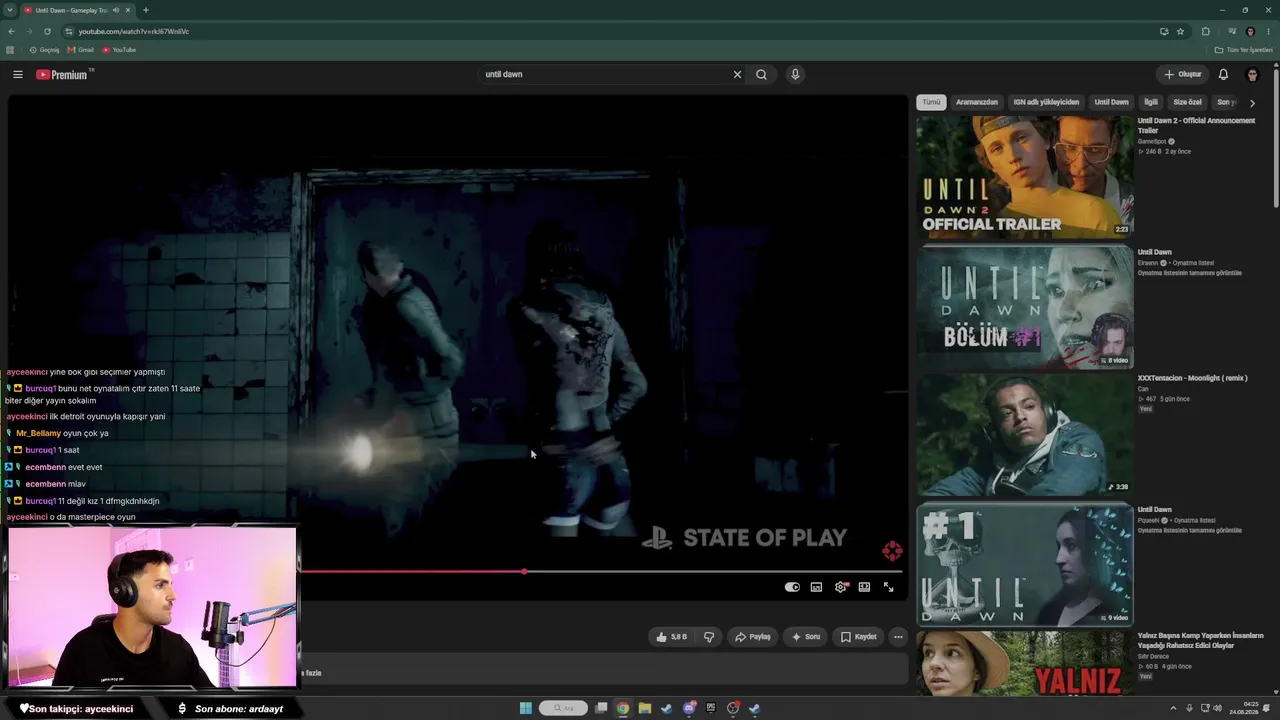Click the Chrome taskbar icon
The height and width of the screenshot is (720, 1280).
(623, 708)
